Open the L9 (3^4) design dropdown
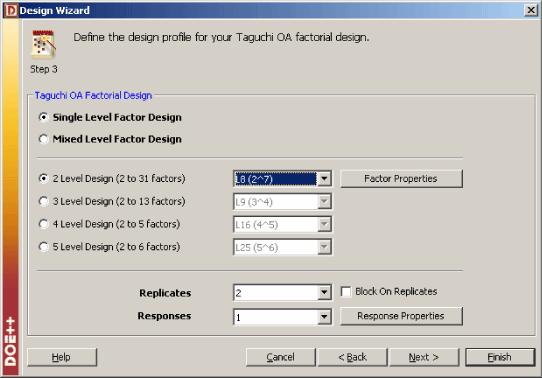Screen dimensions: 542x378 pyautogui.click(x=324, y=201)
